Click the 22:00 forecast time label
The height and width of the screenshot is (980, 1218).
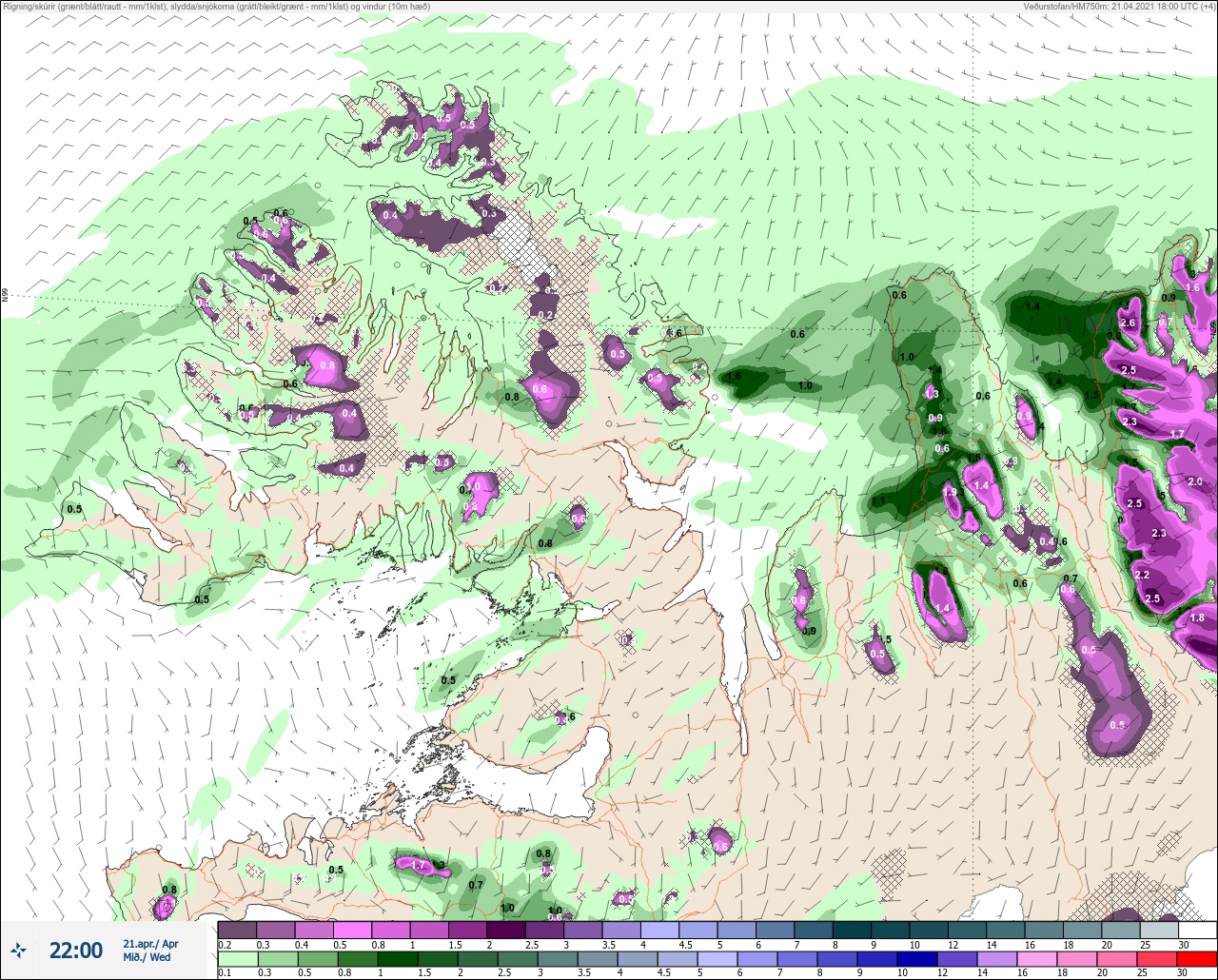coord(75,951)
